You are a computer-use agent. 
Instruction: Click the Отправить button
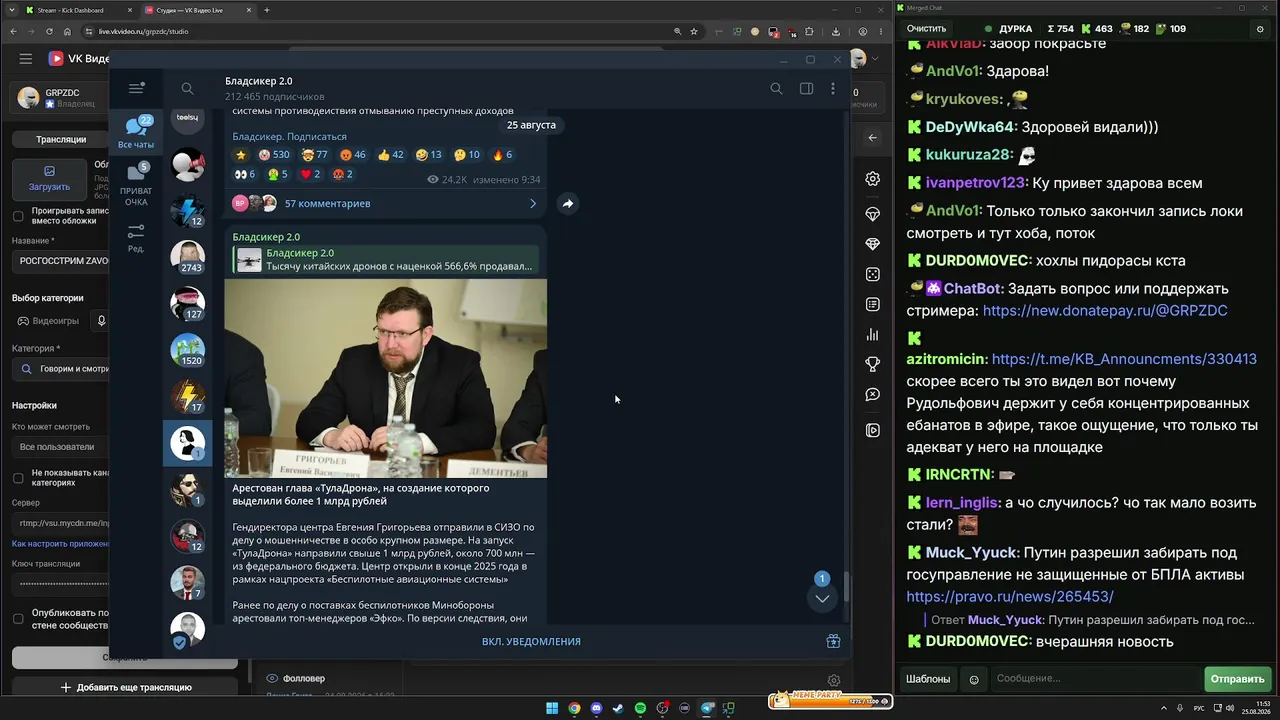pyautogui.click(x=1237, y=679)
